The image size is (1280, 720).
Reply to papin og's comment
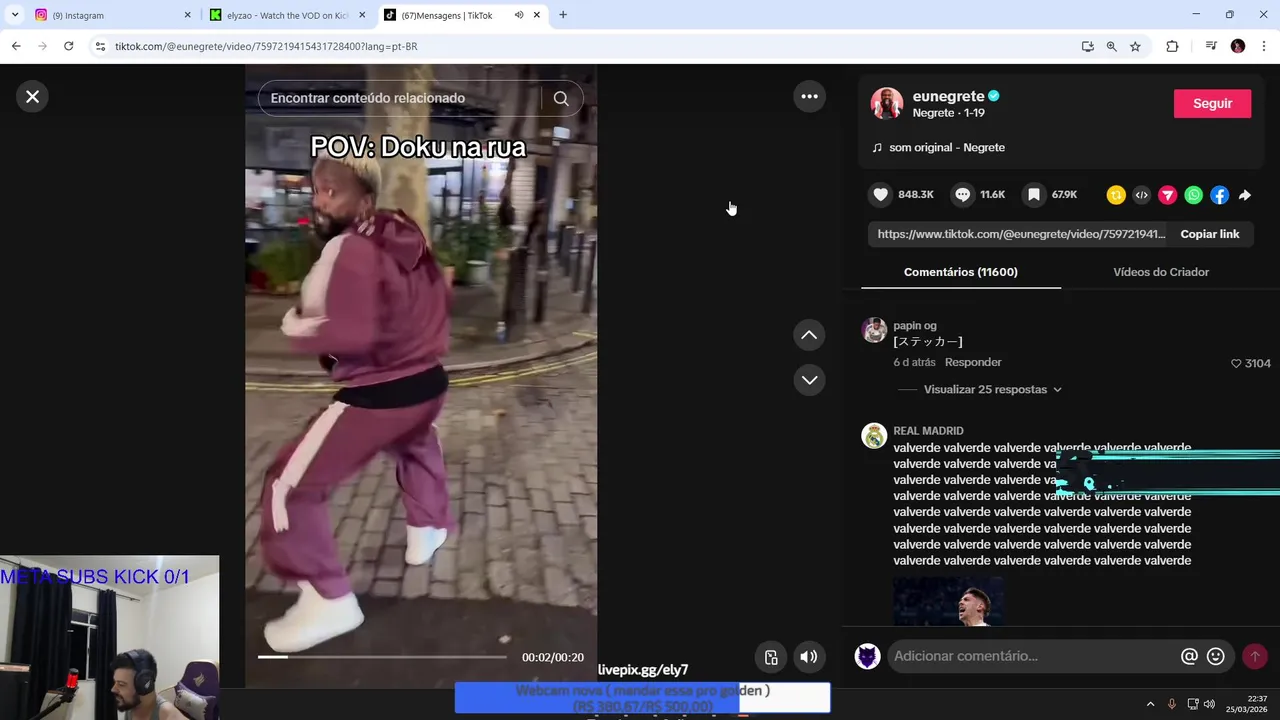point(973,362)
